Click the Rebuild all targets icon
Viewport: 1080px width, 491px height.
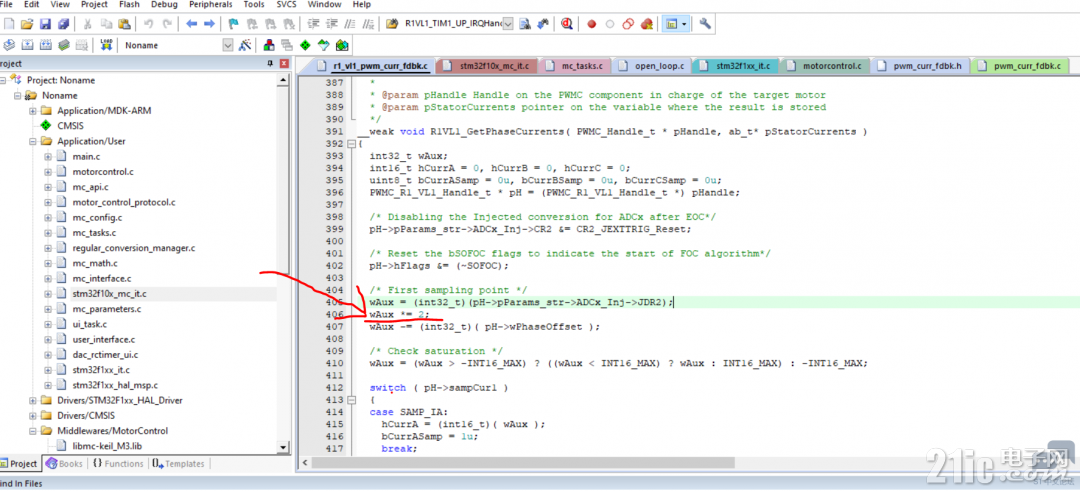pos(45,45)
